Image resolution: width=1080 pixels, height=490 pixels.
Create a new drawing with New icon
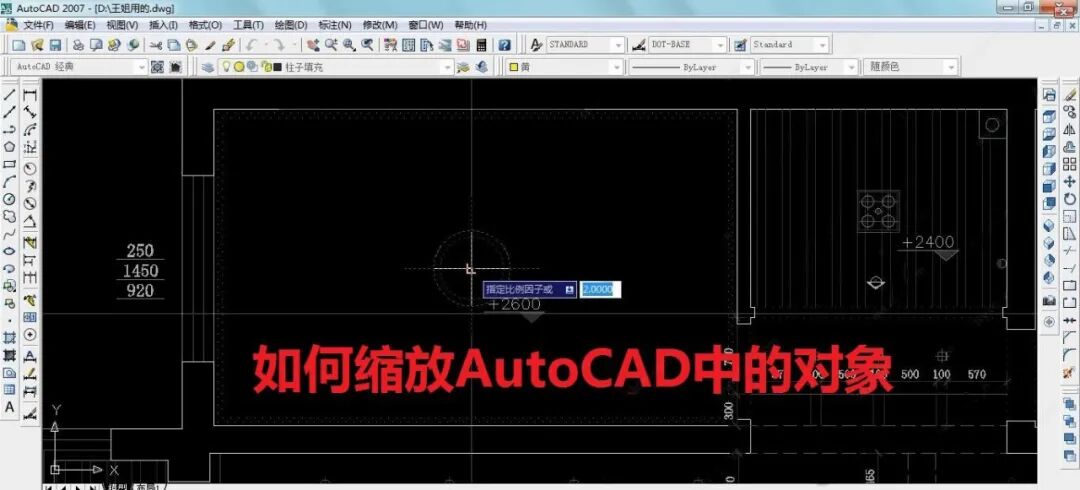(19, 45)
